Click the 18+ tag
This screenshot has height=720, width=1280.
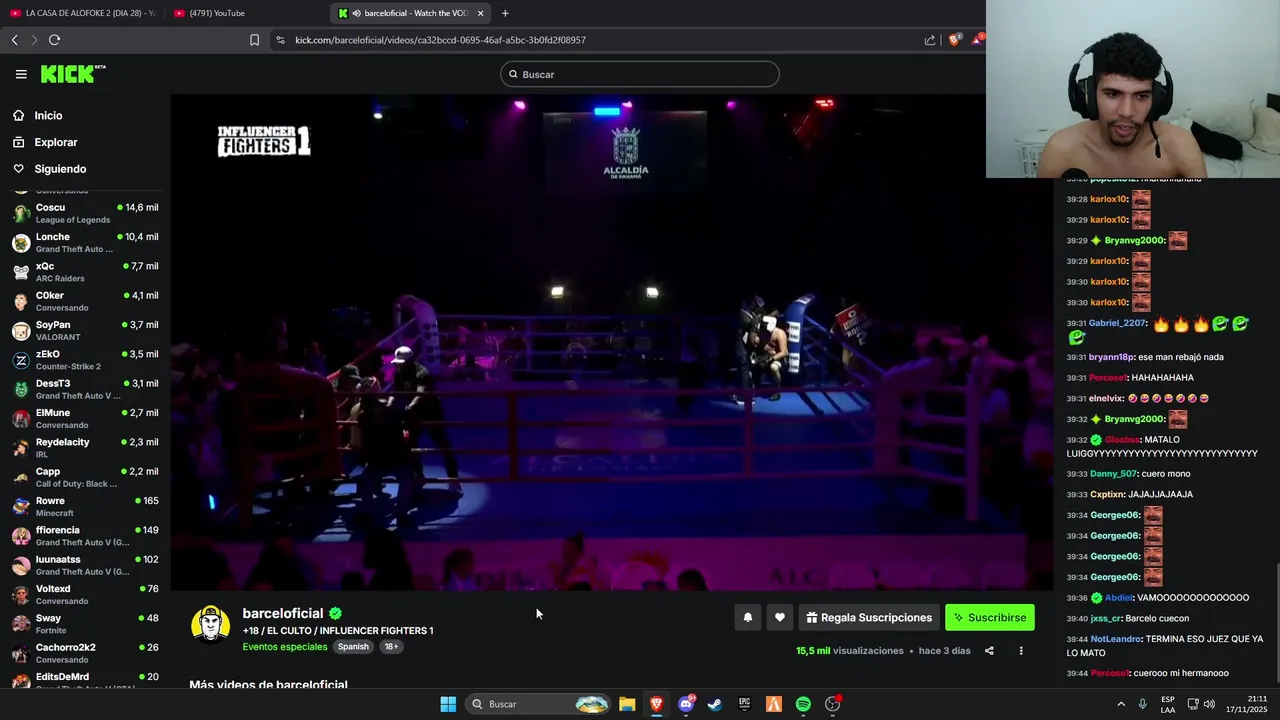[x=391, y=647]
